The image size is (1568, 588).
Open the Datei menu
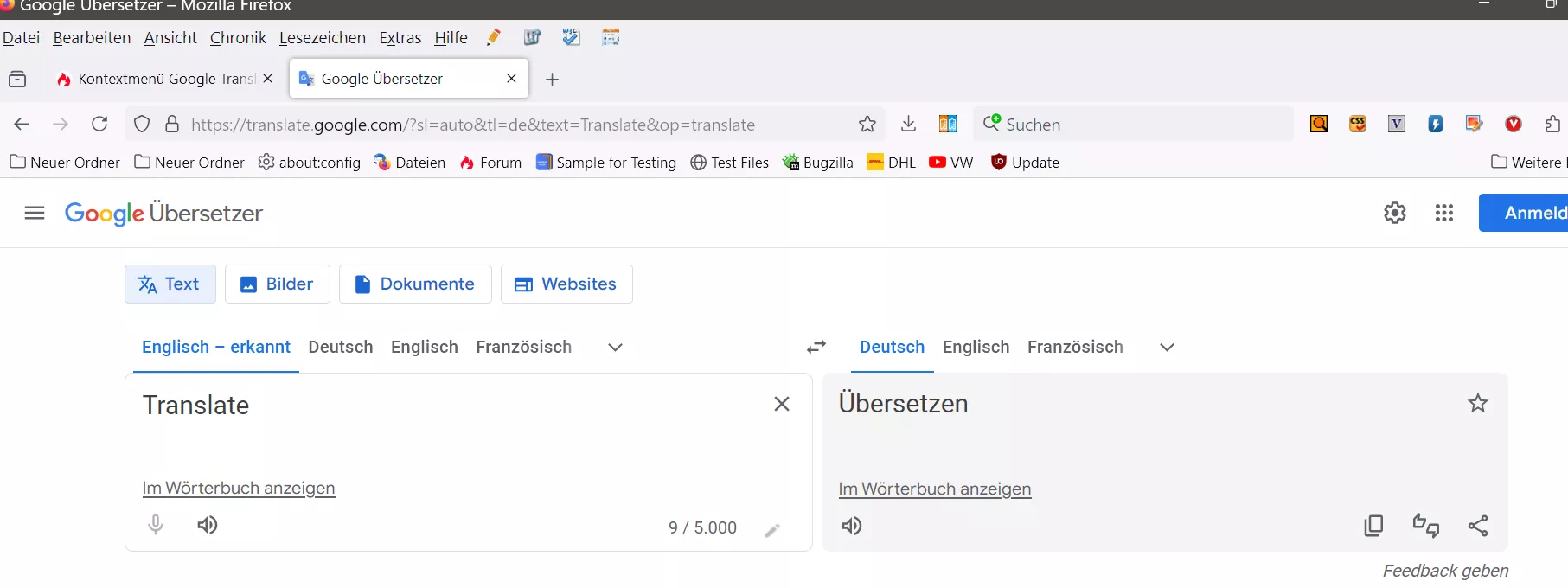21,38
